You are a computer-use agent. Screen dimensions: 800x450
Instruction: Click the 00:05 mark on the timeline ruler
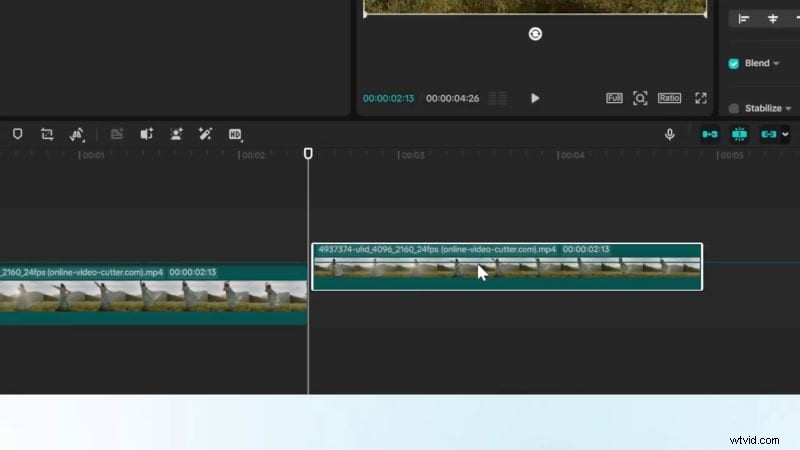coord(731,155)
